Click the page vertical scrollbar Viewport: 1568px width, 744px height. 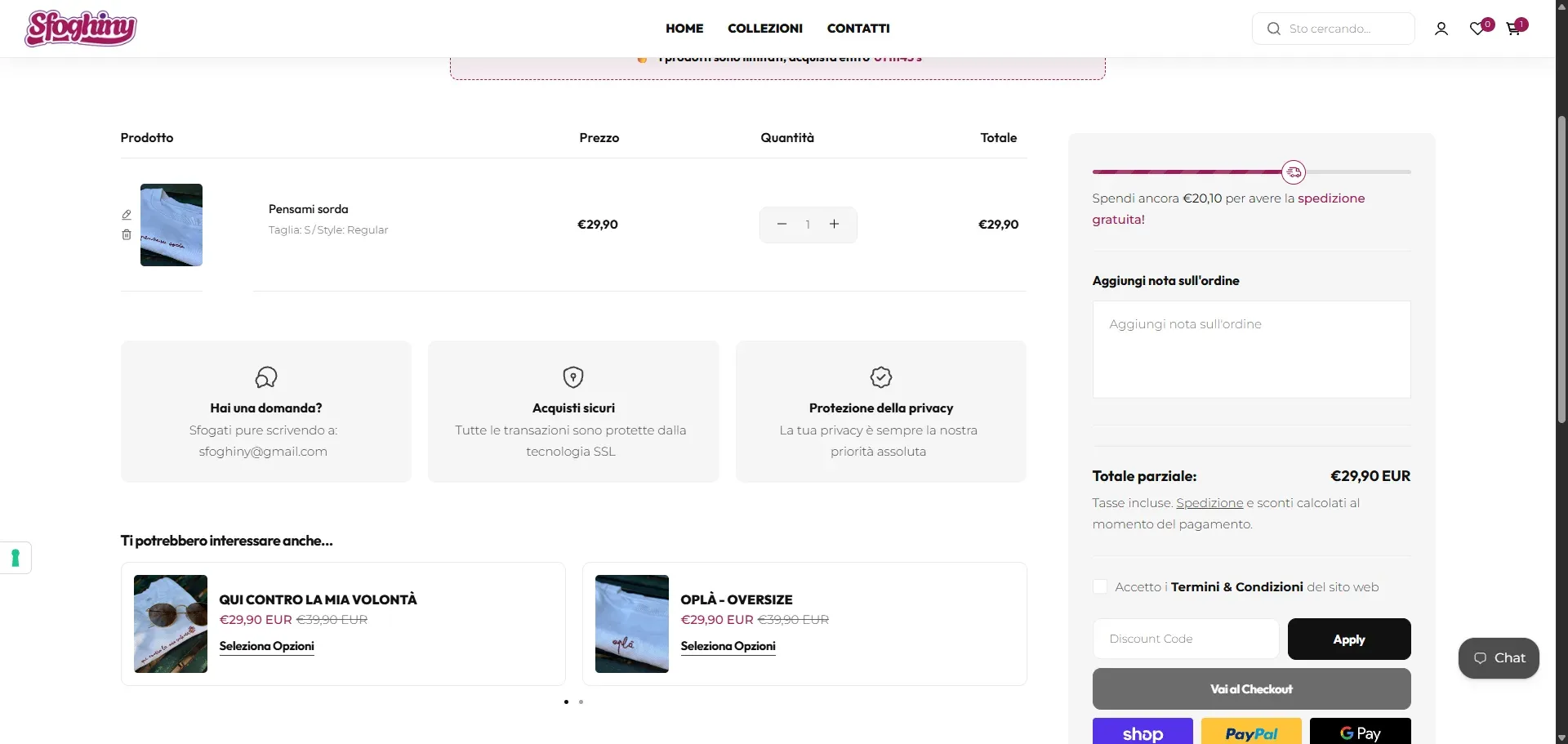(1561, 270)
